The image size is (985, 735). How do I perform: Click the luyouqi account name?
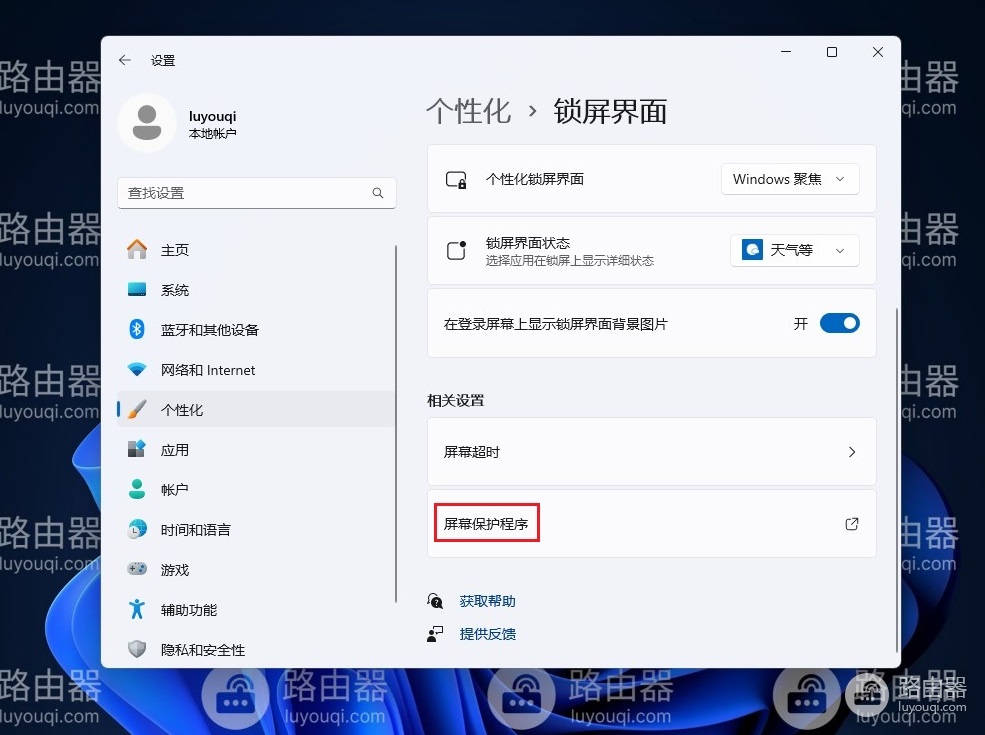(x=212, y=116)
